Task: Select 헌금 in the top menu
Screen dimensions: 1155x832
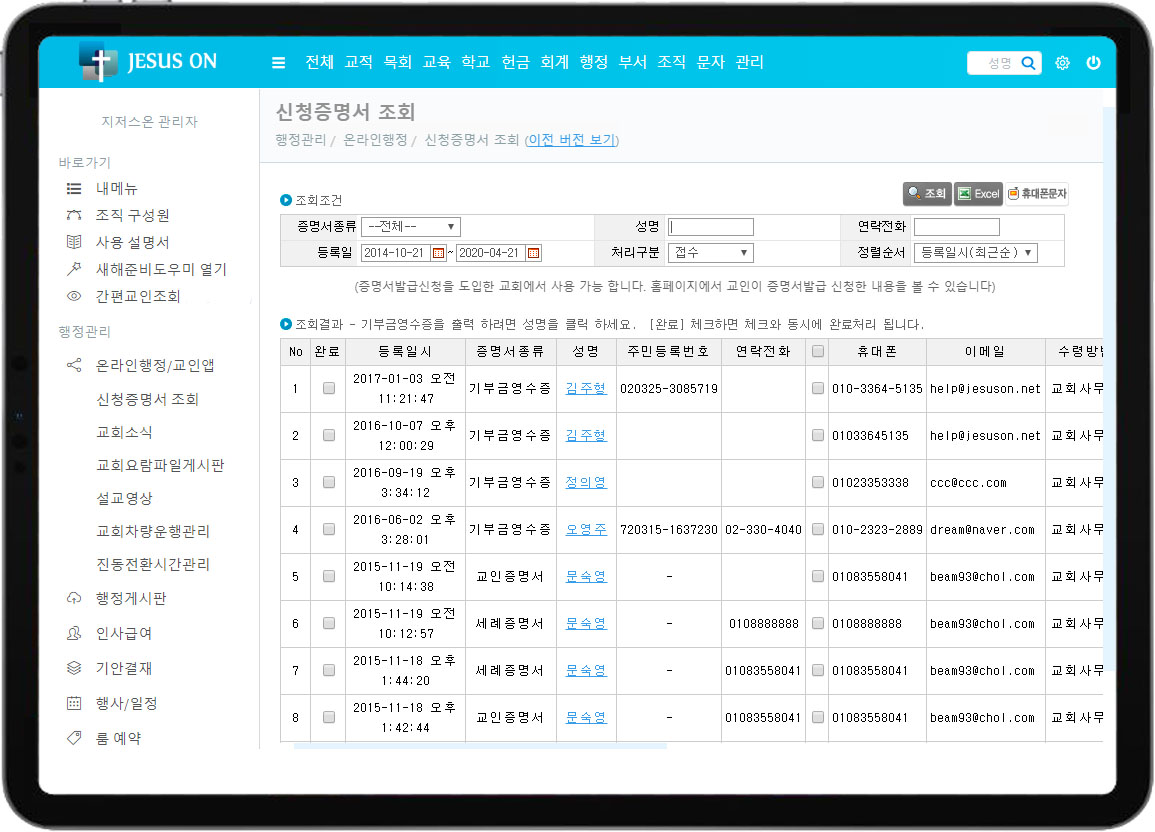Action: 515,62
